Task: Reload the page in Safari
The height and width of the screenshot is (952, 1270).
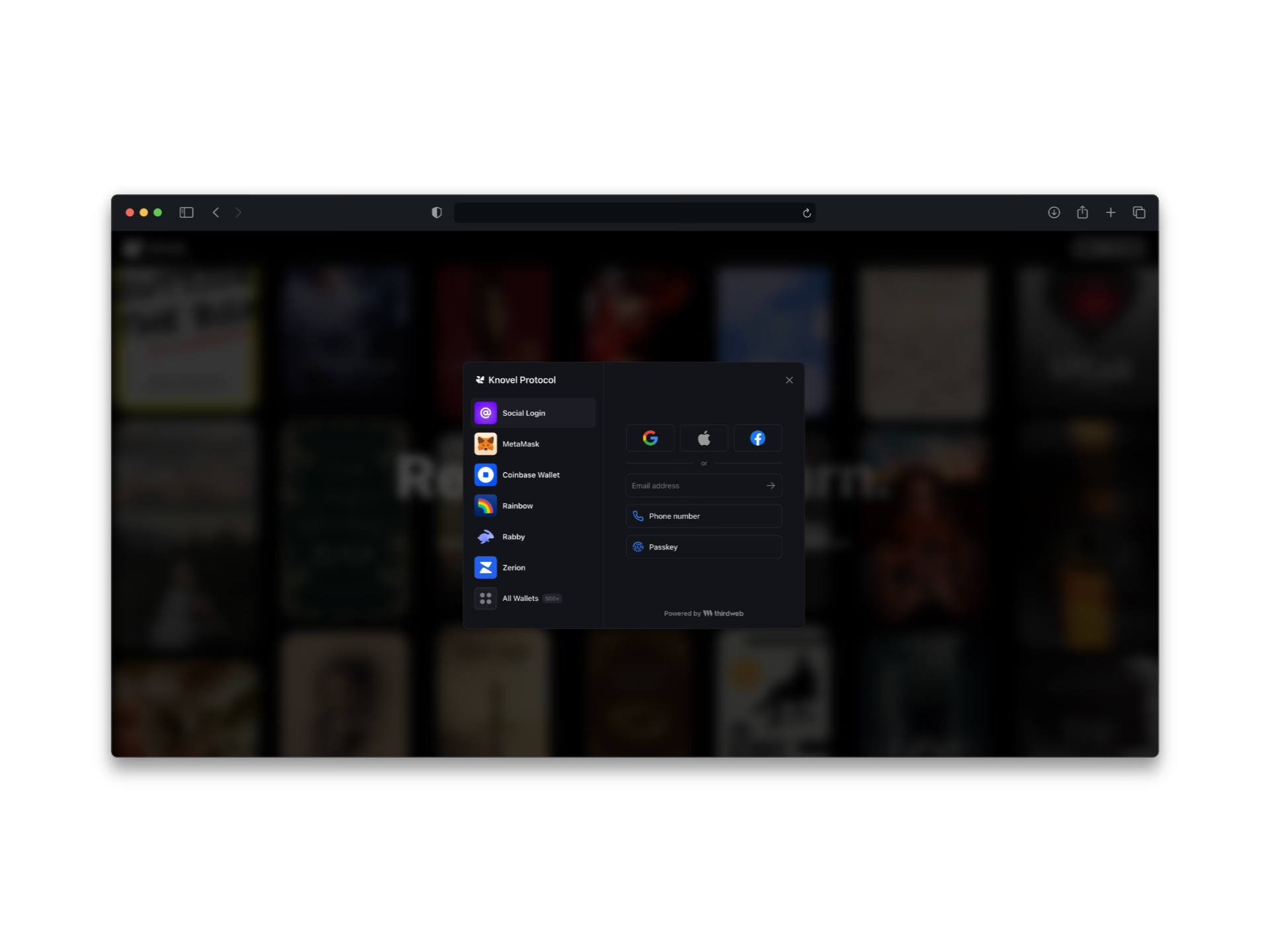Action: pos(806,213)
